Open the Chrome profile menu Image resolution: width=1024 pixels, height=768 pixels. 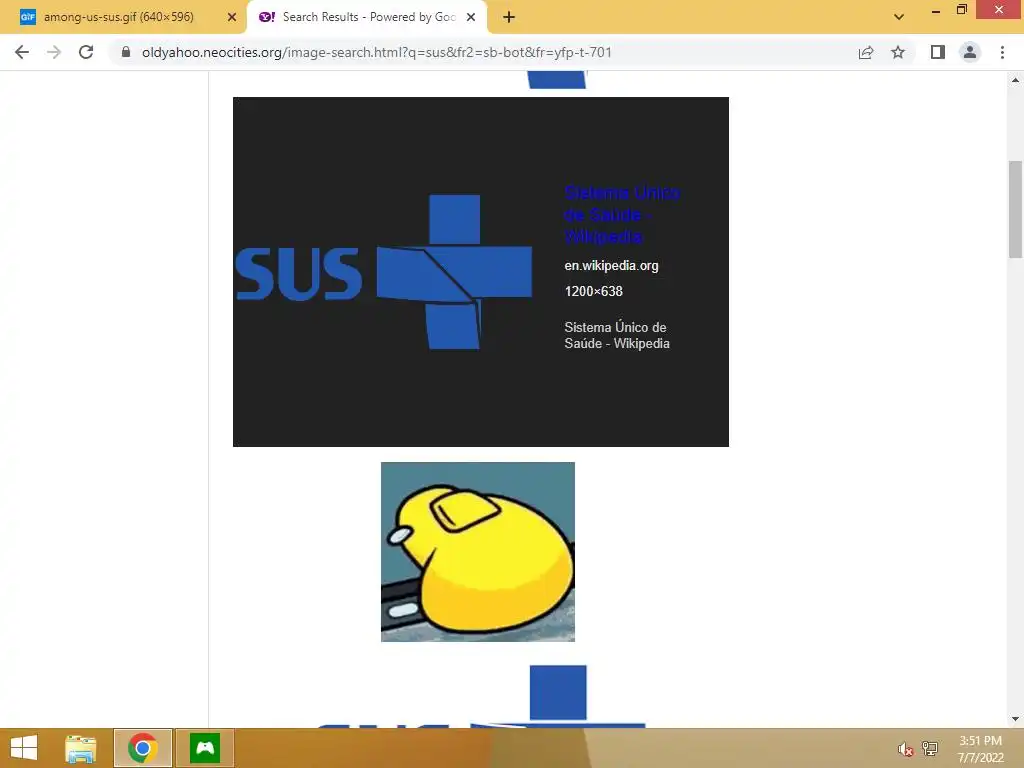(970, 52)
